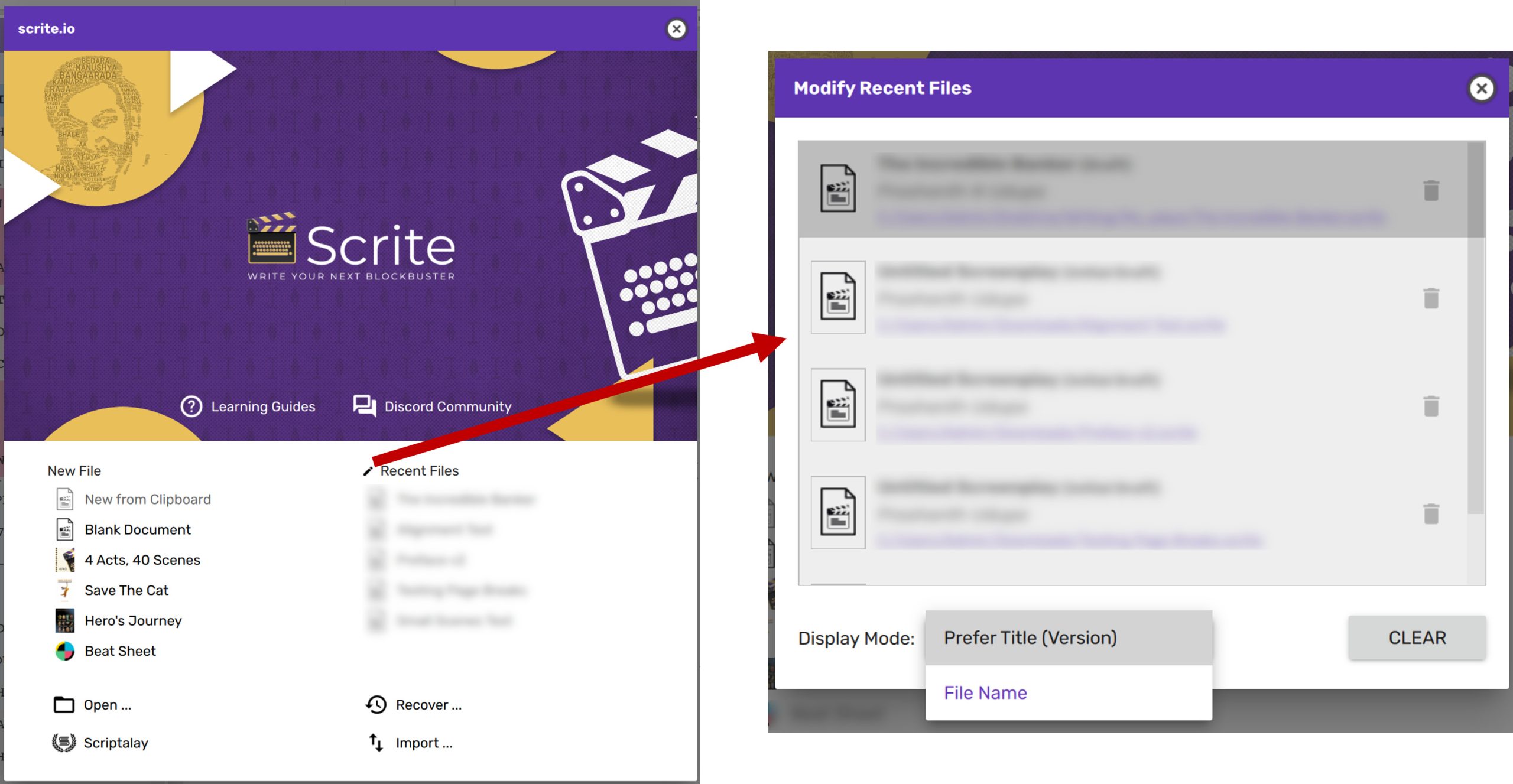Image resolution: width=1513 pixels, height=784 pixels.
Task: Click the Recent Files heading
Action: (x=420, y=471)
